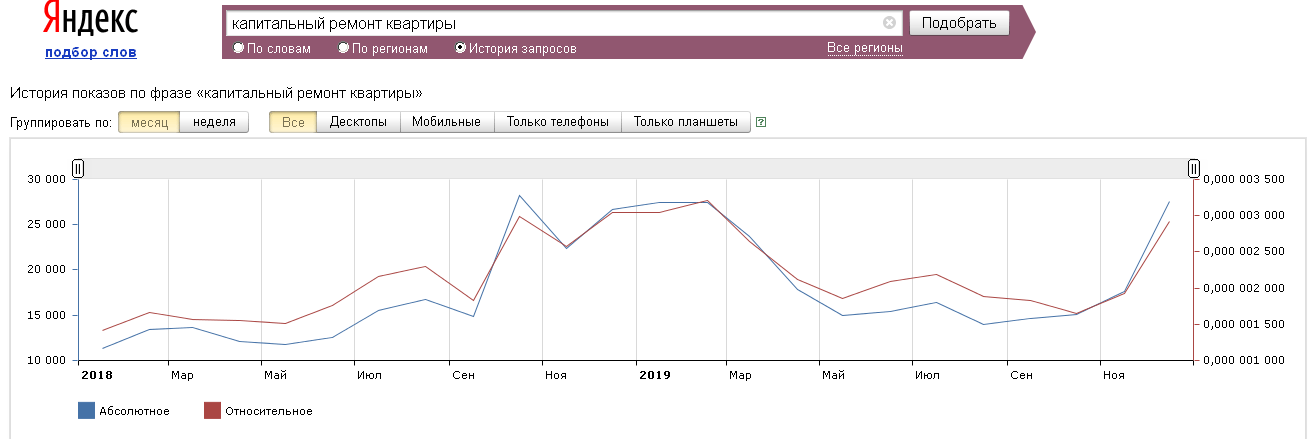Switch to «Десктопы» filter
The width and height of the screenshot is (1308, 439).
tap(358, 122)
